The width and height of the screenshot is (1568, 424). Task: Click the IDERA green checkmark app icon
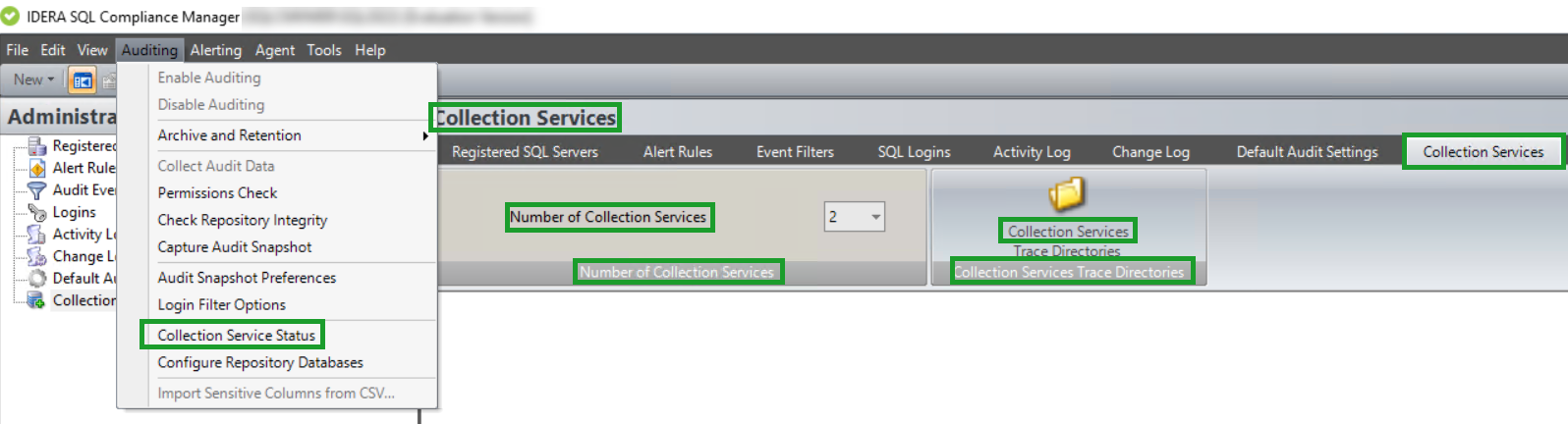pos(11,16)
